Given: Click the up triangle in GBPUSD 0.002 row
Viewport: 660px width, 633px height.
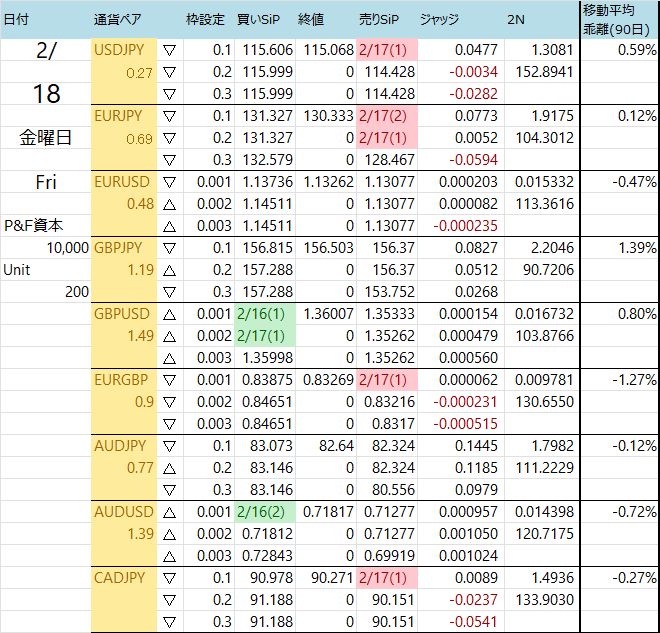Looking at the screenshot, I should click(169, 336).
